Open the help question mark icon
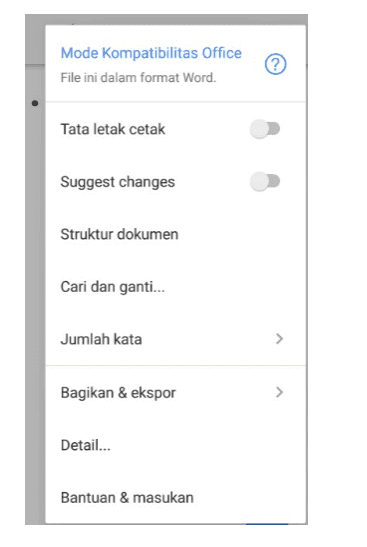The width and height of the screenshot is (367, 547). coord(275,64)
